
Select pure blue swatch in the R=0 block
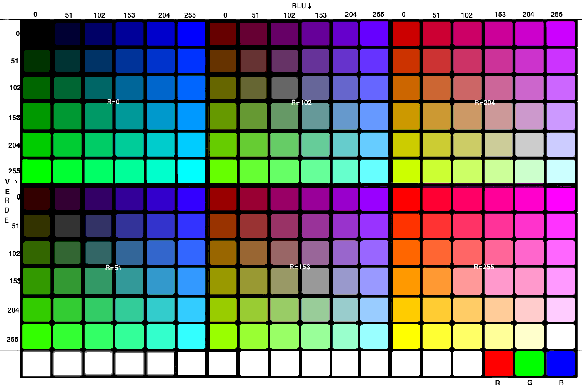(x=191, y=34)
